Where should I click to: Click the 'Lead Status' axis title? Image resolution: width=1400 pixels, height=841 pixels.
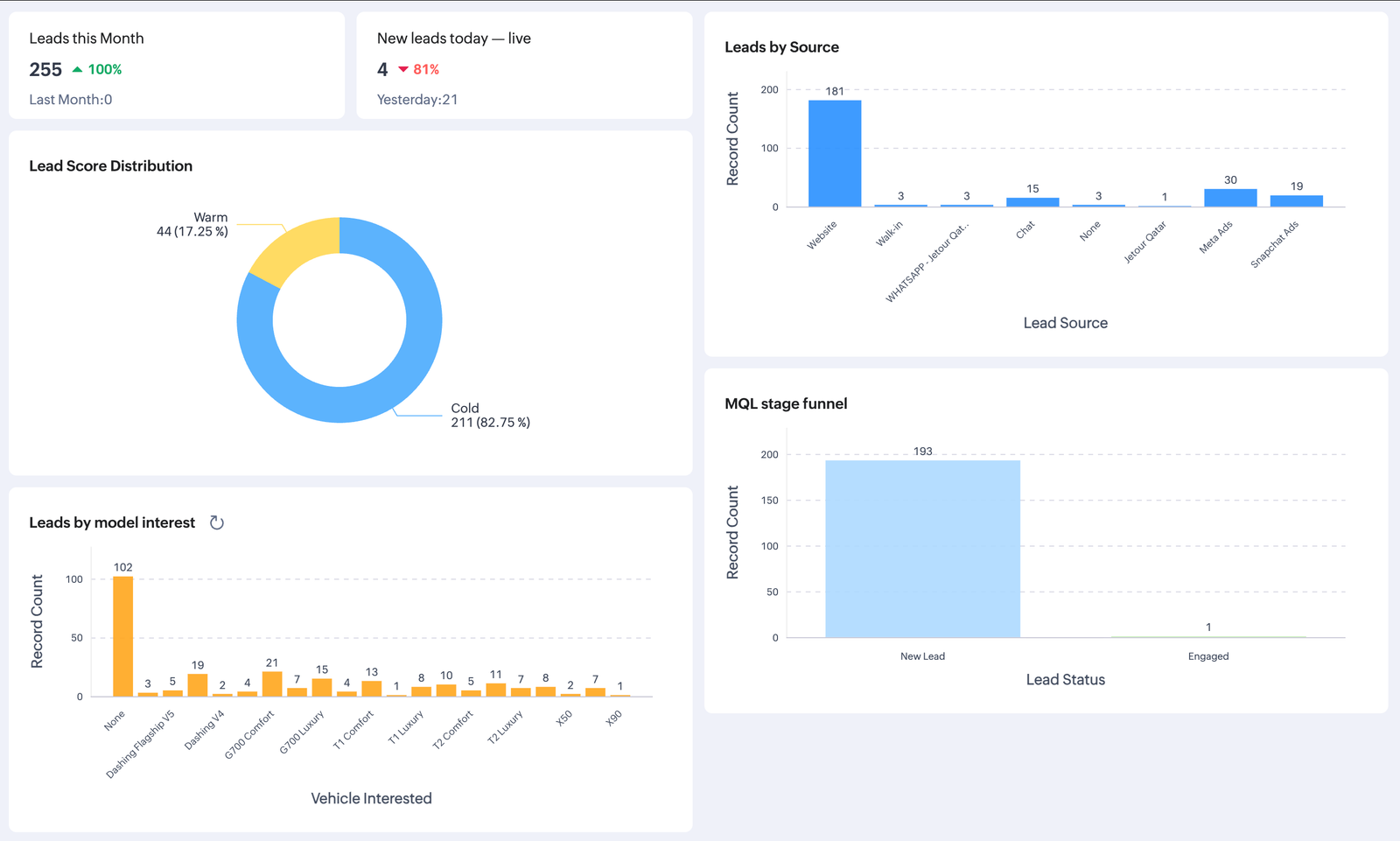click(x=1066, y=680)
